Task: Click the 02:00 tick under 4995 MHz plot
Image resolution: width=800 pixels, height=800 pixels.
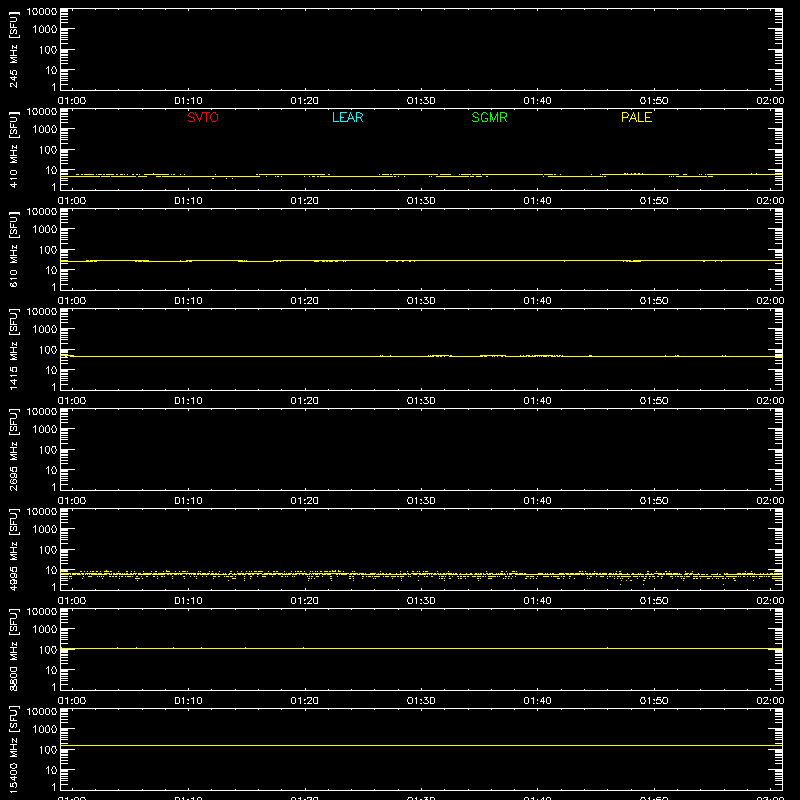Action: pos(770,601)
